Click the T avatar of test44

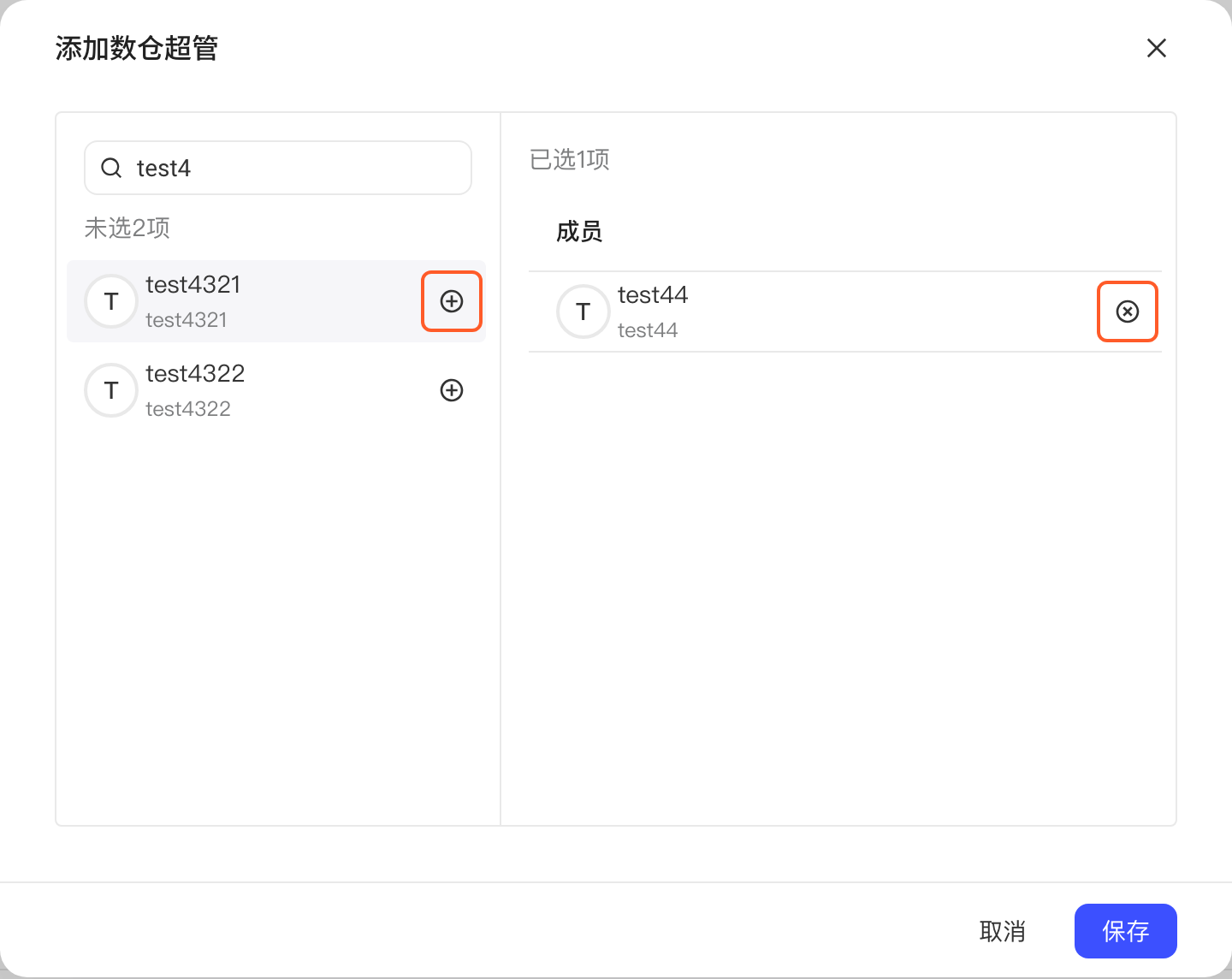pyautogui.click(x=583, y=311)
